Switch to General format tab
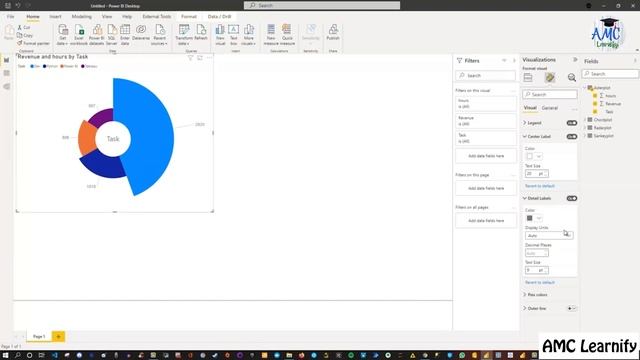The image size is (640, 360). (549, 108)
